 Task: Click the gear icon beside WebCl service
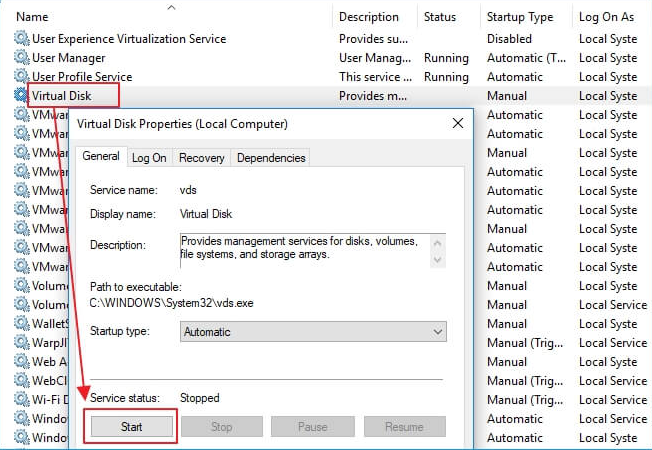click(x=21, y=380)
